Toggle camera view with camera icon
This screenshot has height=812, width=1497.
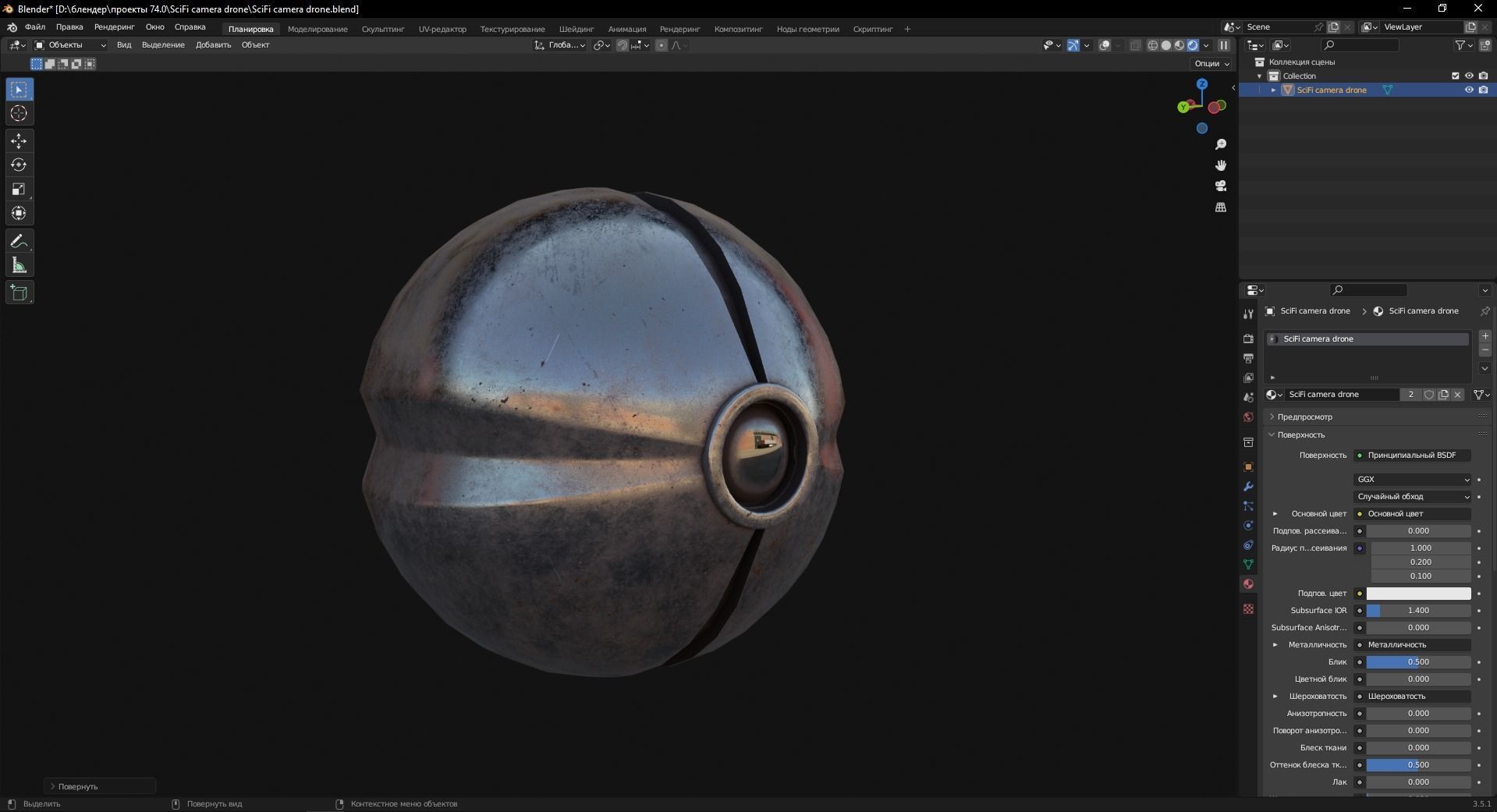(x=1221, y=186)
